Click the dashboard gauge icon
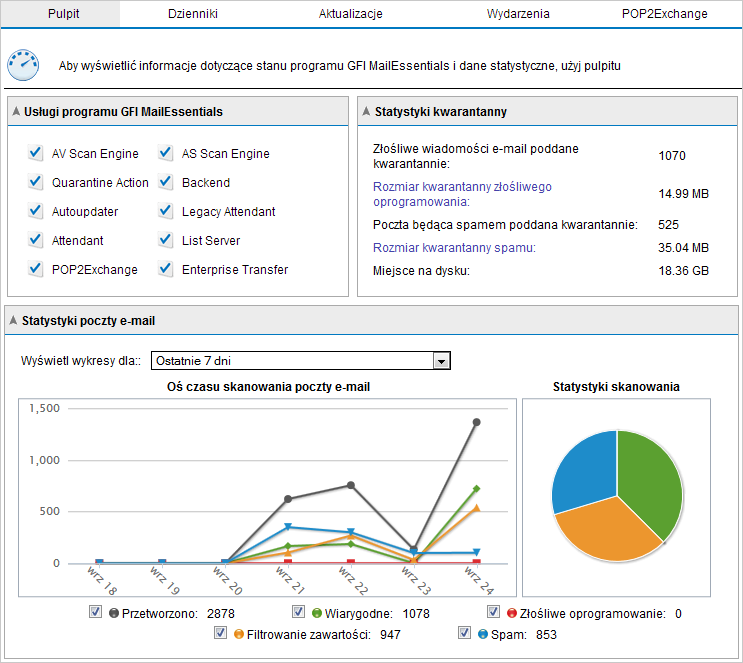This screenshot has height=663, width=743. tap(23, 65)
